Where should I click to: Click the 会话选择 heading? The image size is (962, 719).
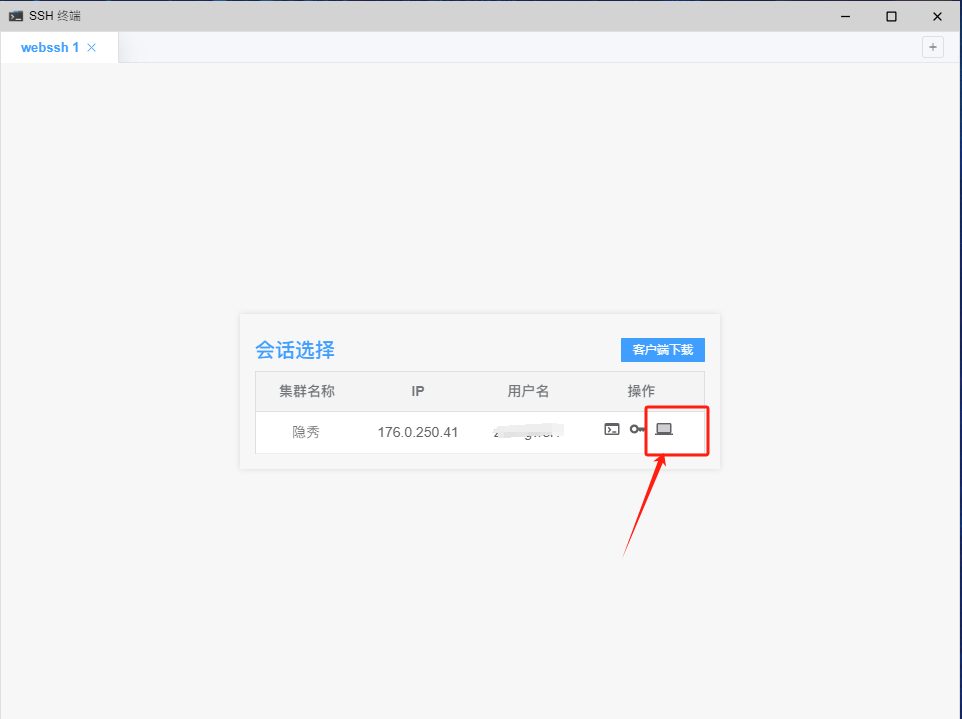click(295, 350)
